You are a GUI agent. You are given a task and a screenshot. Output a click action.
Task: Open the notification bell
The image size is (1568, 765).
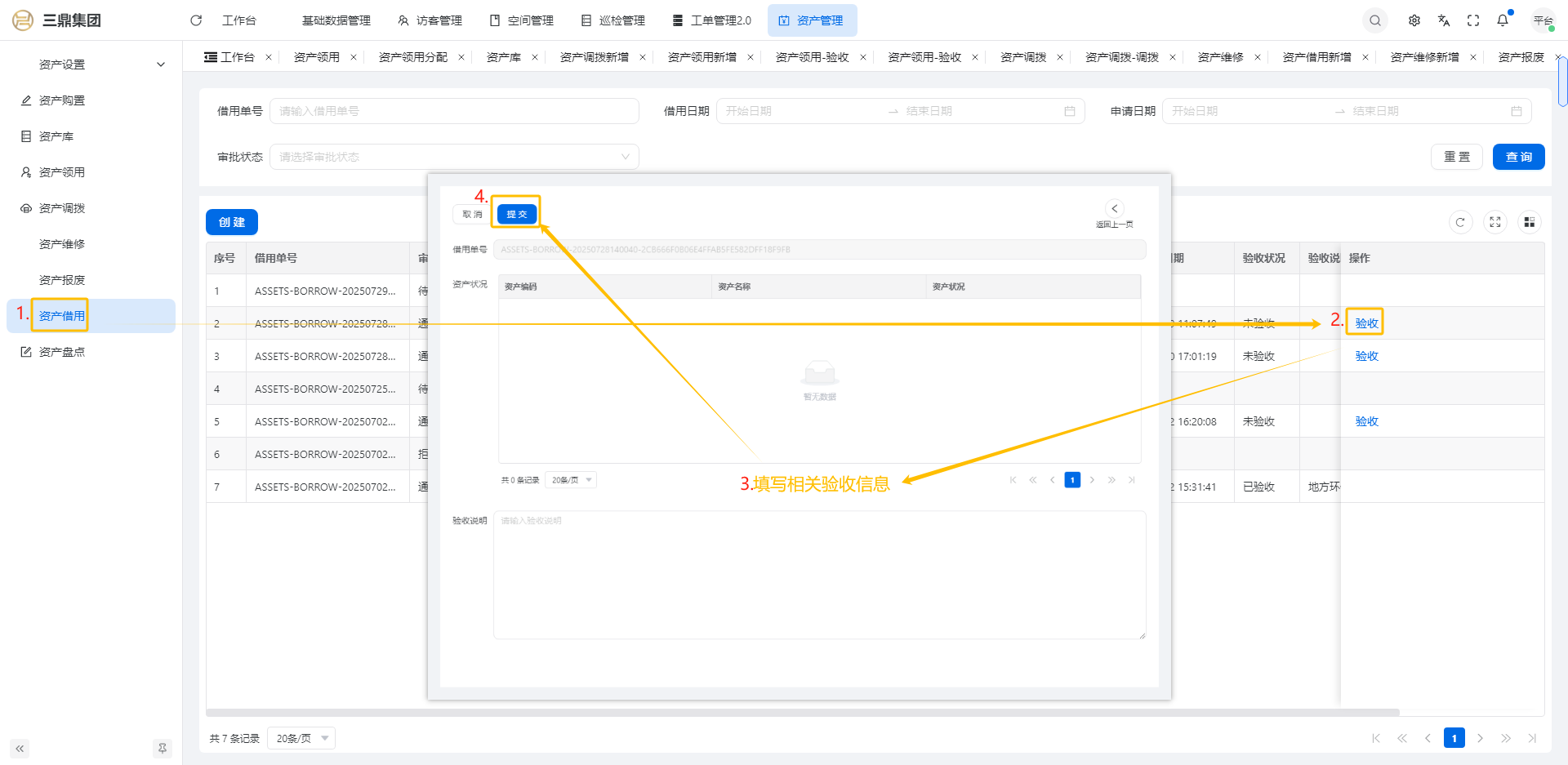(1503, 20)
